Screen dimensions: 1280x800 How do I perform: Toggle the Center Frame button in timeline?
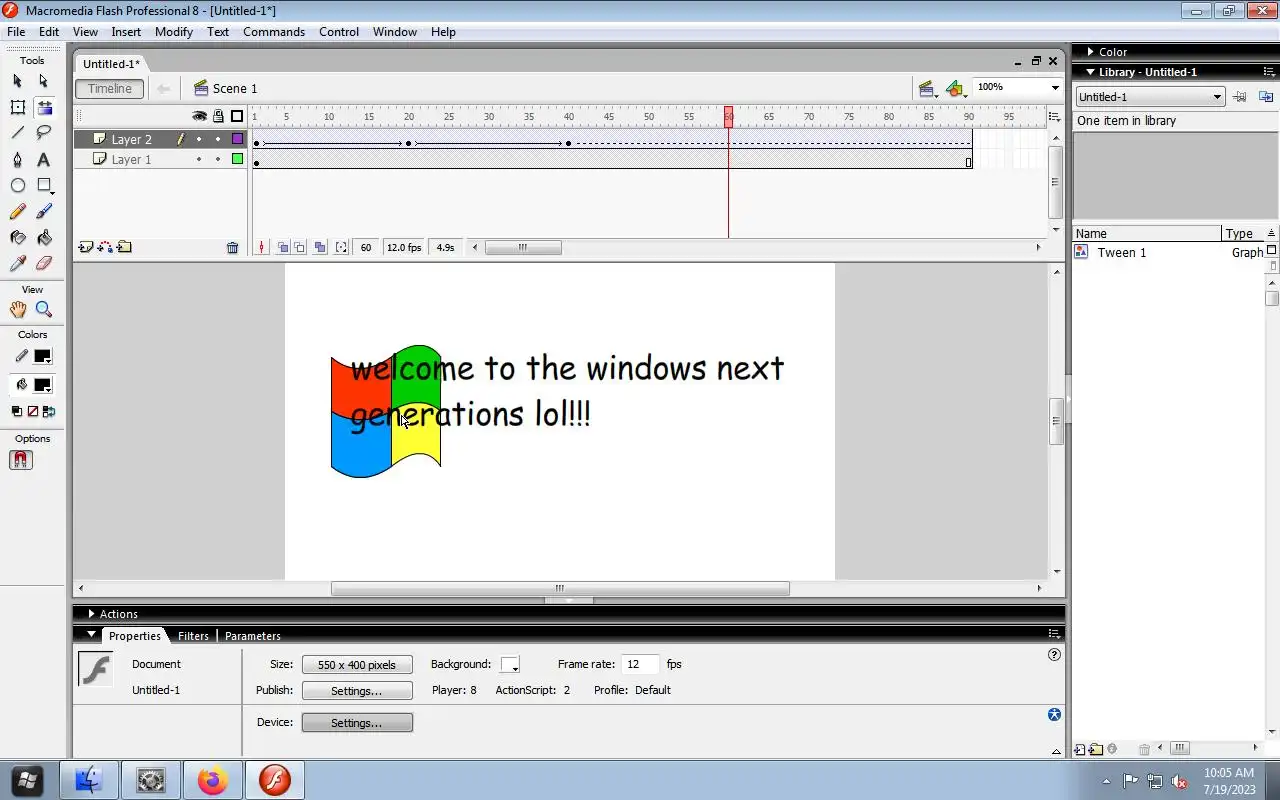pos(261,248)
